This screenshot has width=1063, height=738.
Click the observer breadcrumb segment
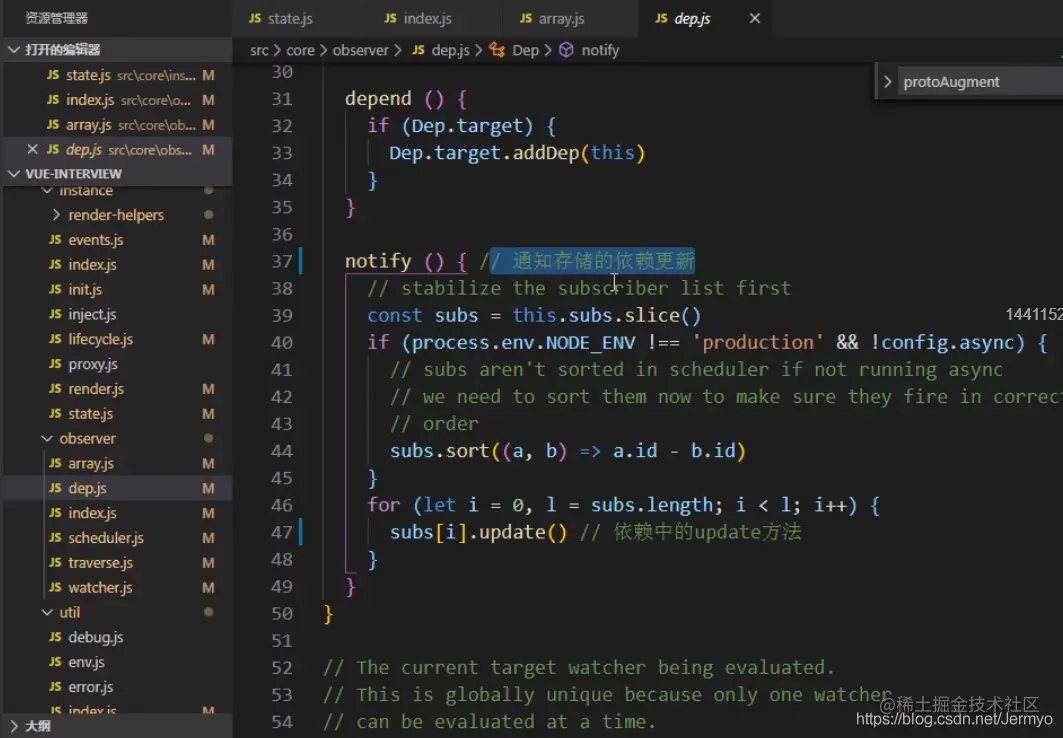click(361, 50)
